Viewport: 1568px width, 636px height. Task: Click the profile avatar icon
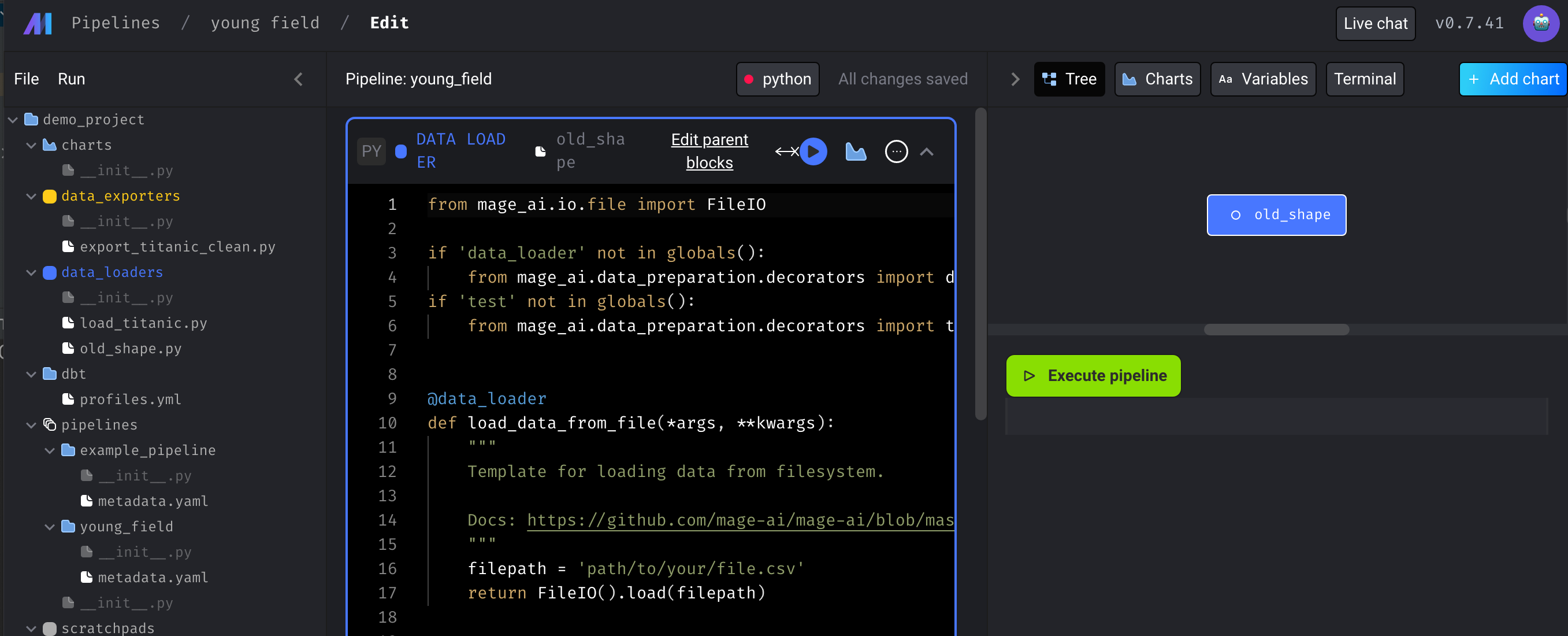1541,24
